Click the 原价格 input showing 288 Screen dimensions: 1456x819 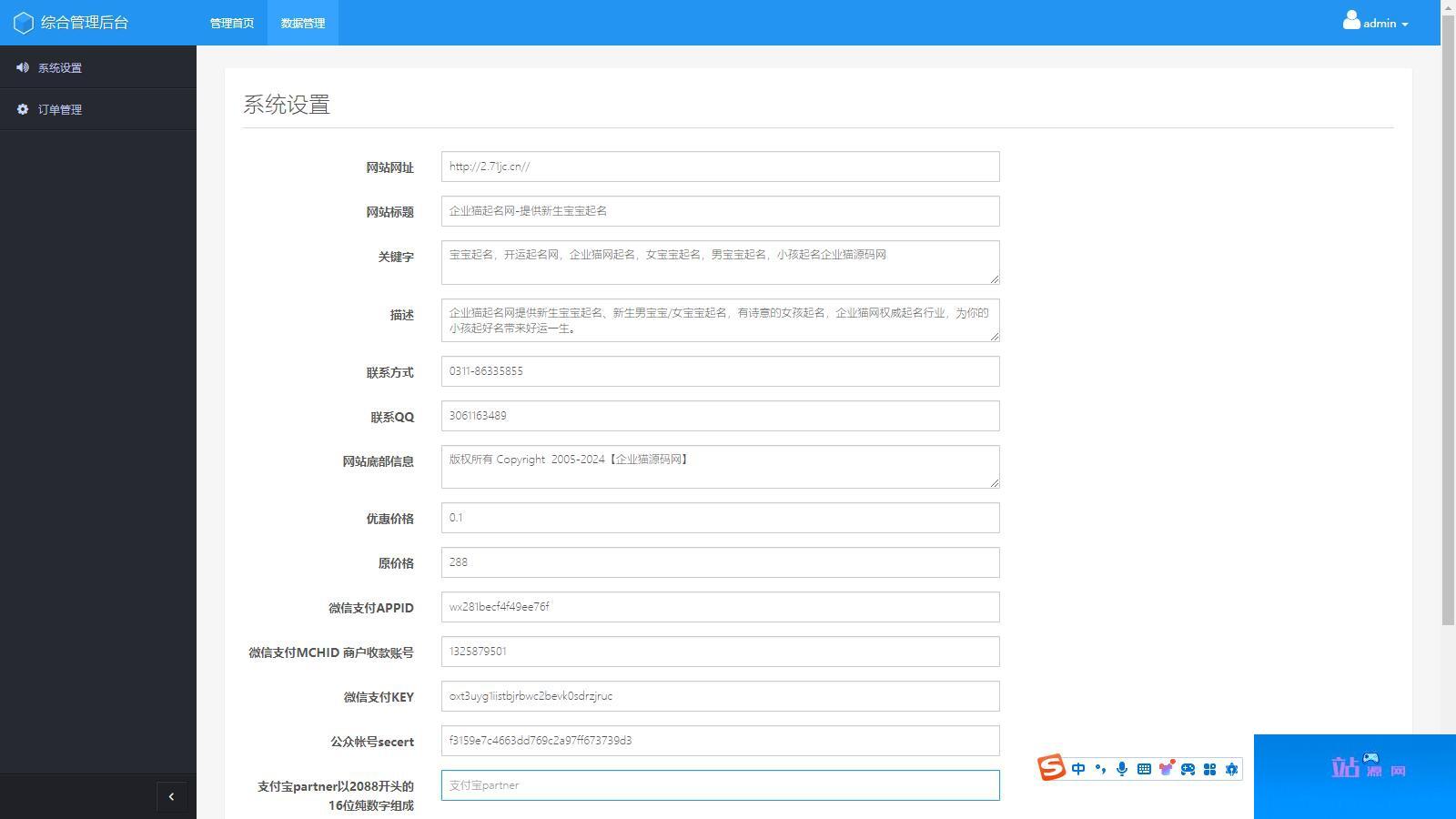pos(721,562)
